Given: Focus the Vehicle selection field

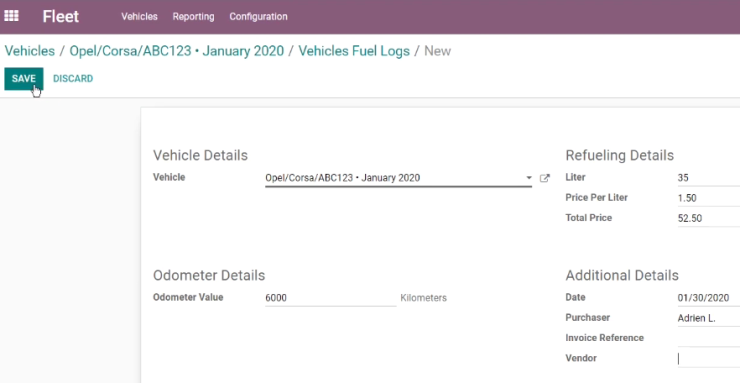Looking at the screenshot, I should pos(394,178).
